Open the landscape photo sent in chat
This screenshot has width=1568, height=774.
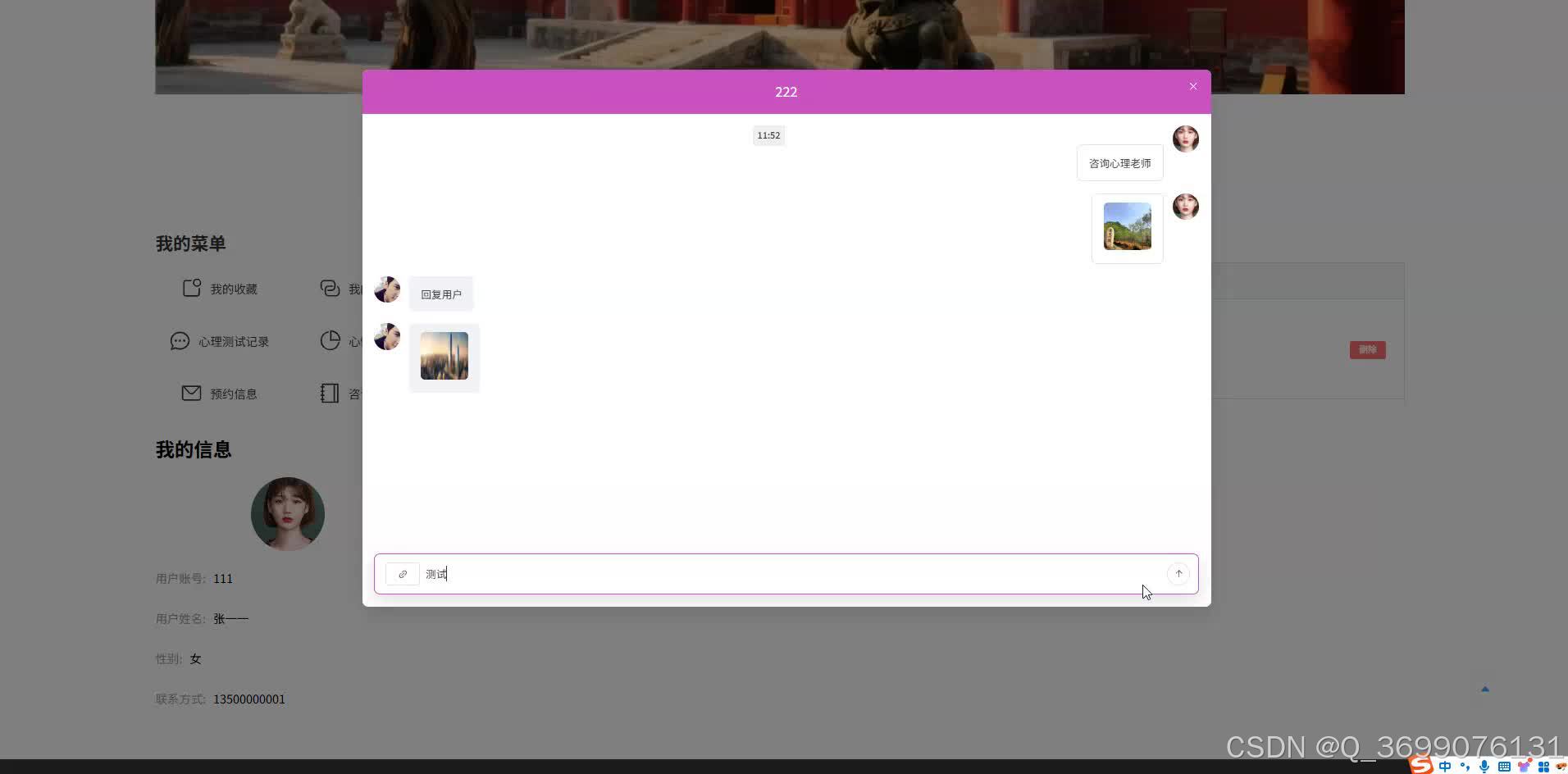(x=1128, y=226)
